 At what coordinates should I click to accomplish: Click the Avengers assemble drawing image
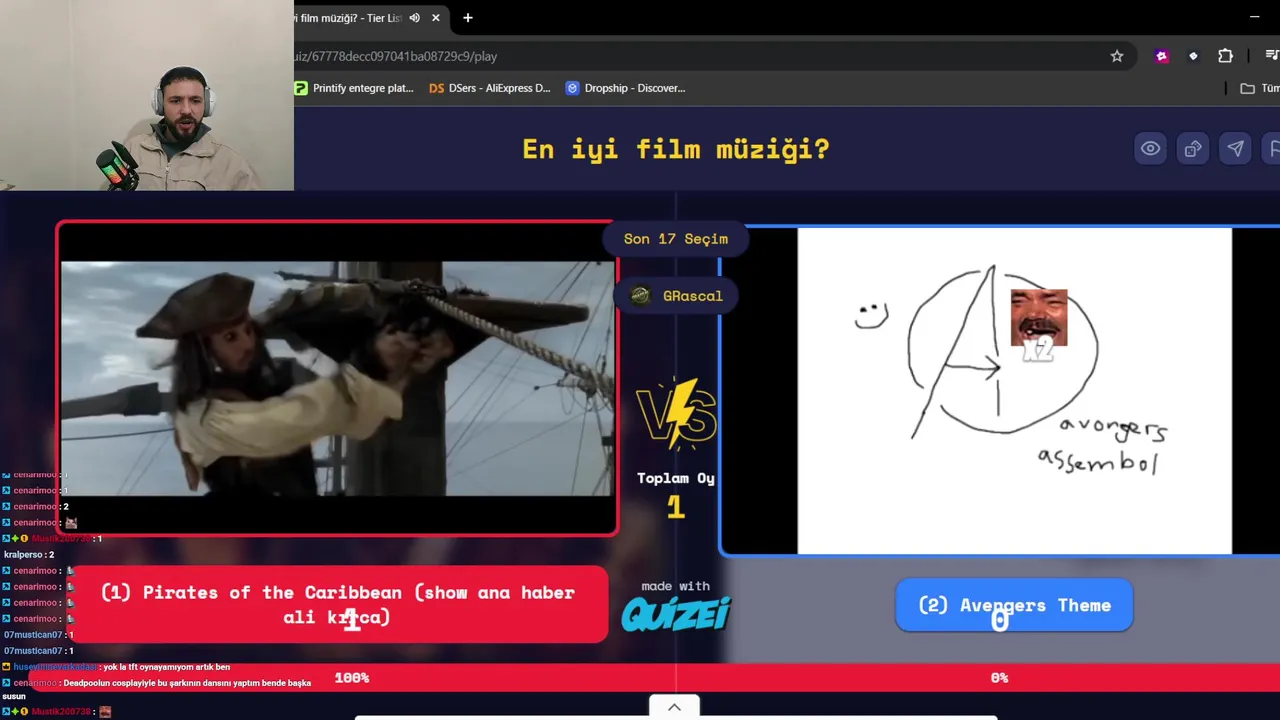pos(1014,391)
